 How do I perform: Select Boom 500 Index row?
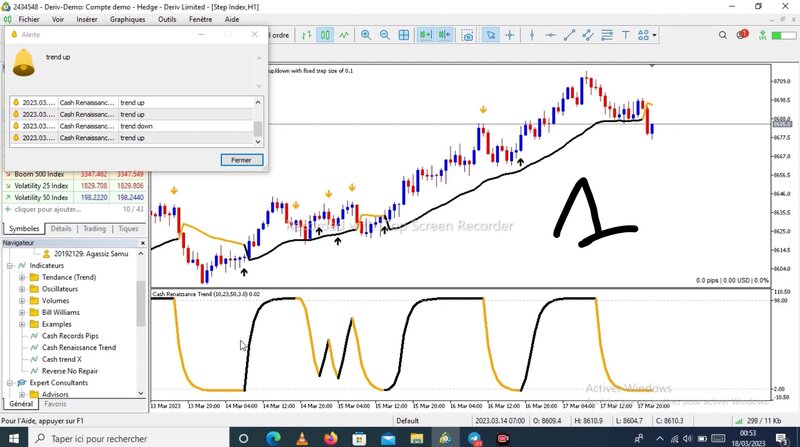74,174
